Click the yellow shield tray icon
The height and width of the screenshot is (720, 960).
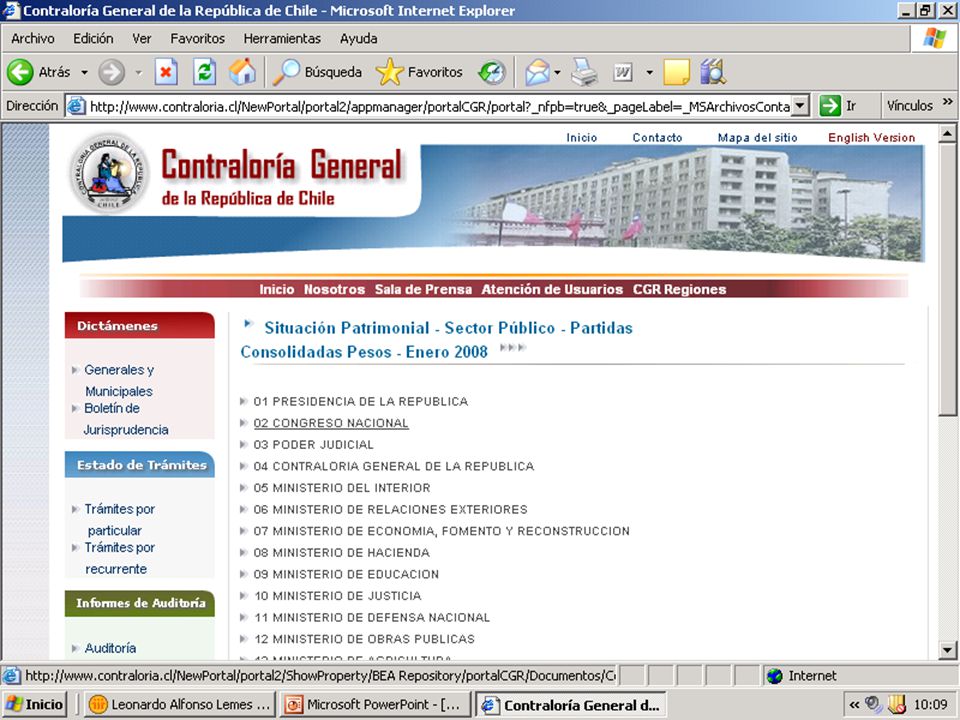click(x=896, y=705)
